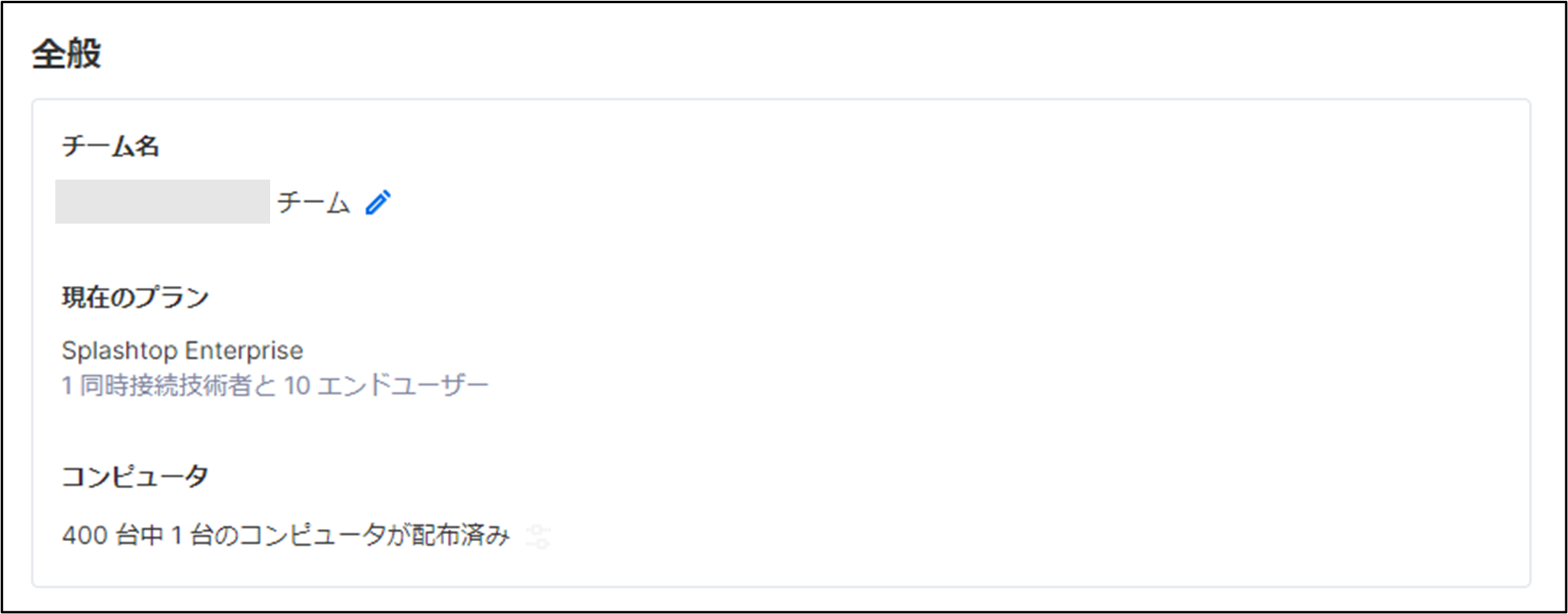The image size is (1568, 614).
Task: Select the コンピュータ section label
Action: click(x=135, y=476)
